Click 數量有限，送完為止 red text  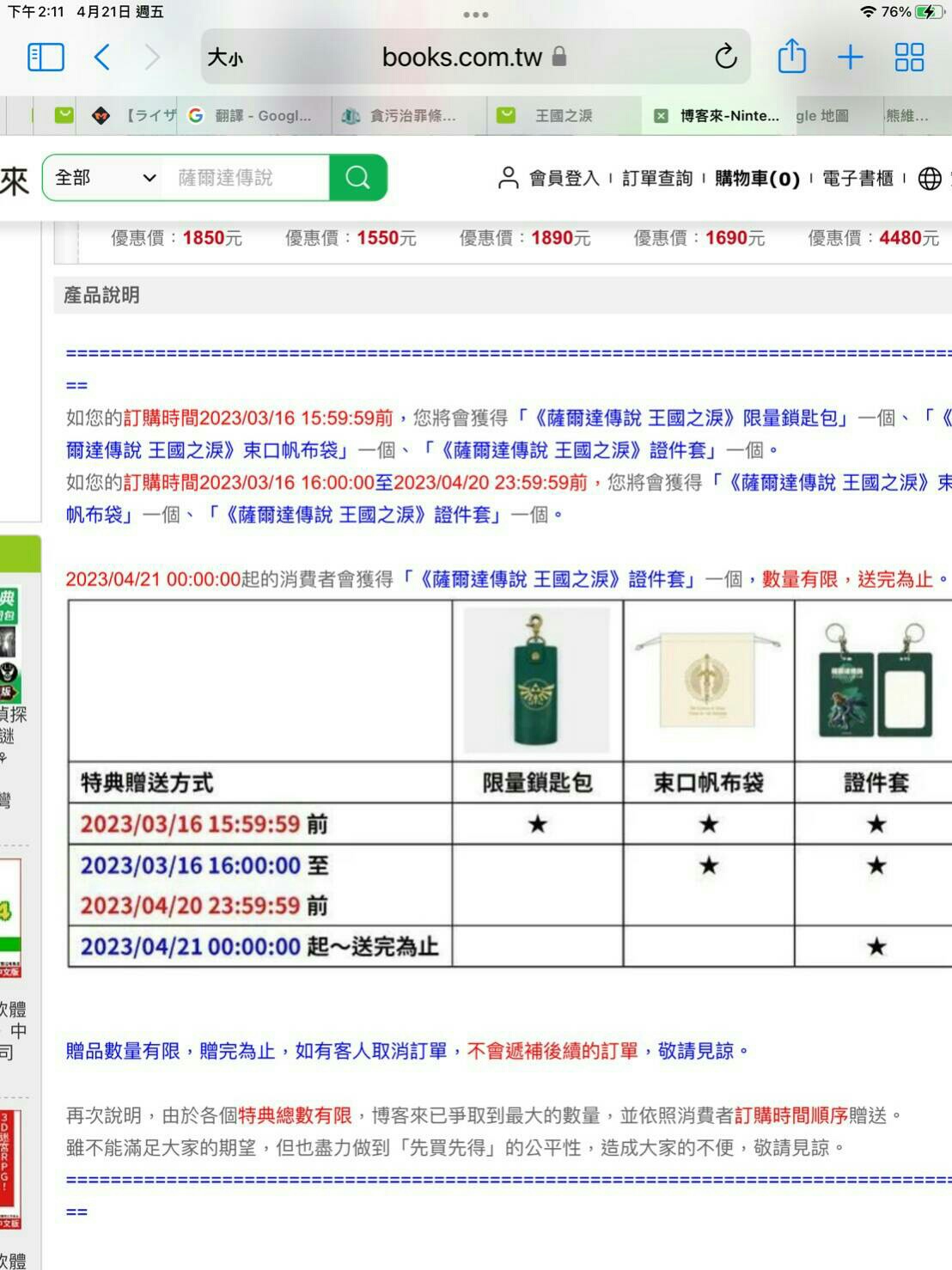click(x=846, y=579)
